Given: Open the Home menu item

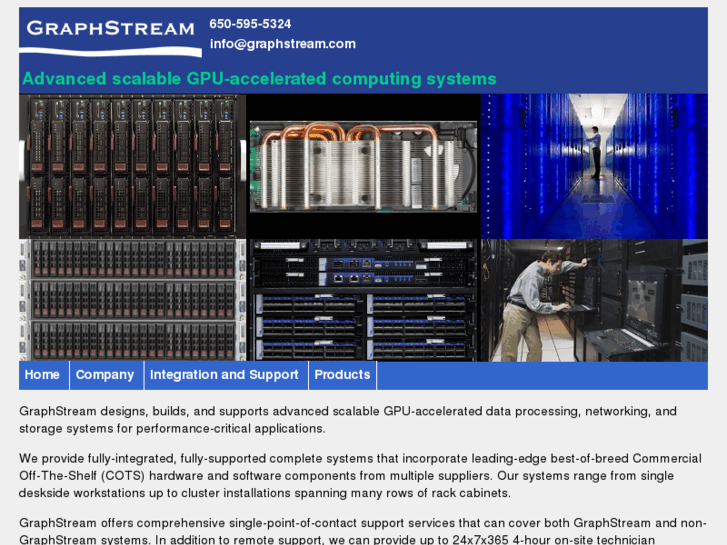Looking at the screenshot, I should pos(44,375).
